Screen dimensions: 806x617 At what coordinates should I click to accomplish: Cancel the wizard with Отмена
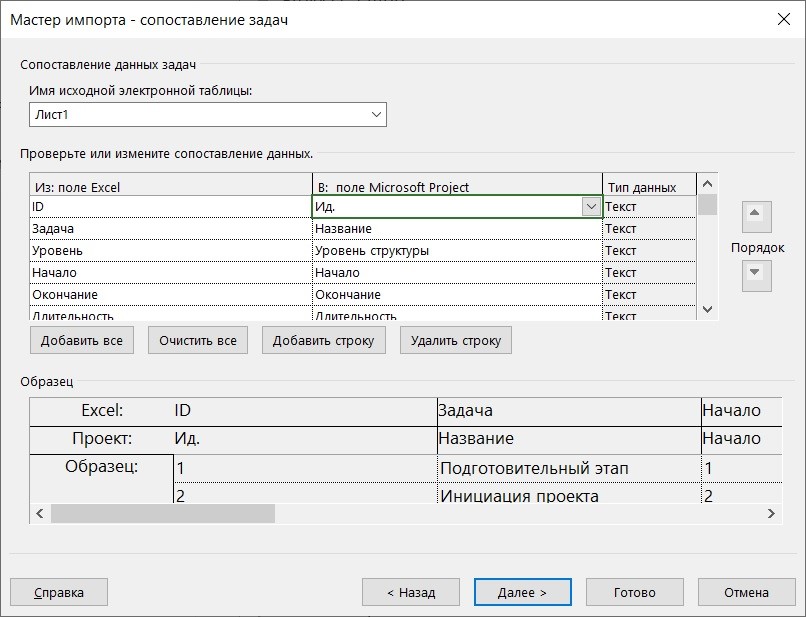click(746, 592)
